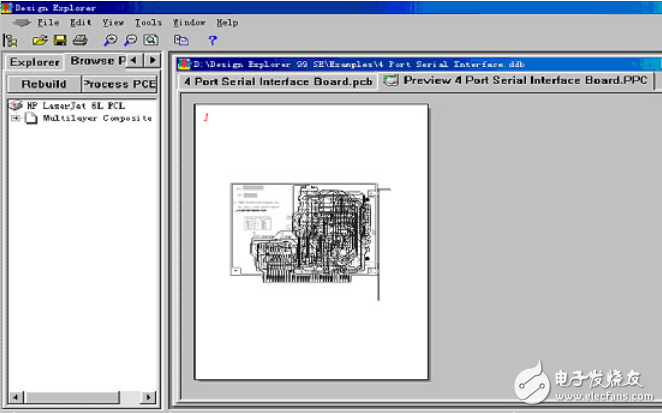The width and height of the screenshot is (662, 413).
Task: Click the open folder toolbar icon
Action: click(x=40, y=40)
